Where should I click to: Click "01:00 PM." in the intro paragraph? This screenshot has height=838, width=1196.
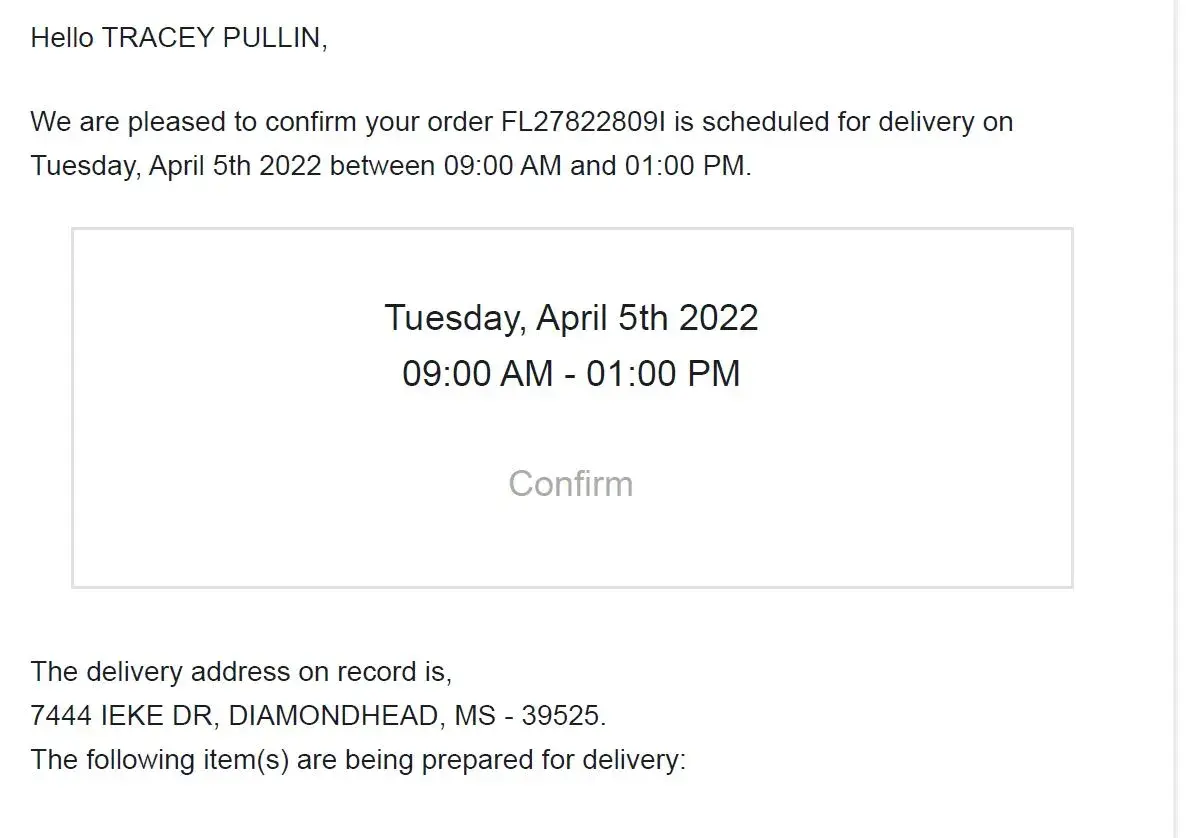(688, 166)
